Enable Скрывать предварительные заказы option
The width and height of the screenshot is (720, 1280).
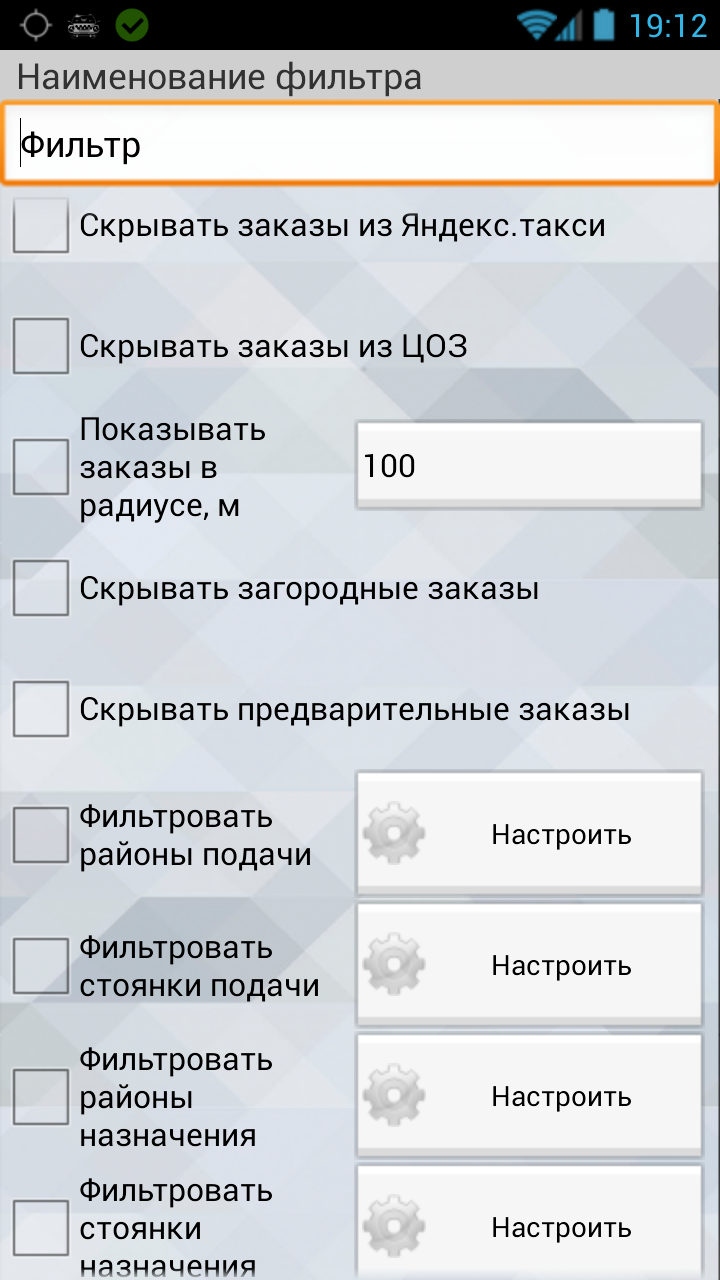[x=41, y=710]
